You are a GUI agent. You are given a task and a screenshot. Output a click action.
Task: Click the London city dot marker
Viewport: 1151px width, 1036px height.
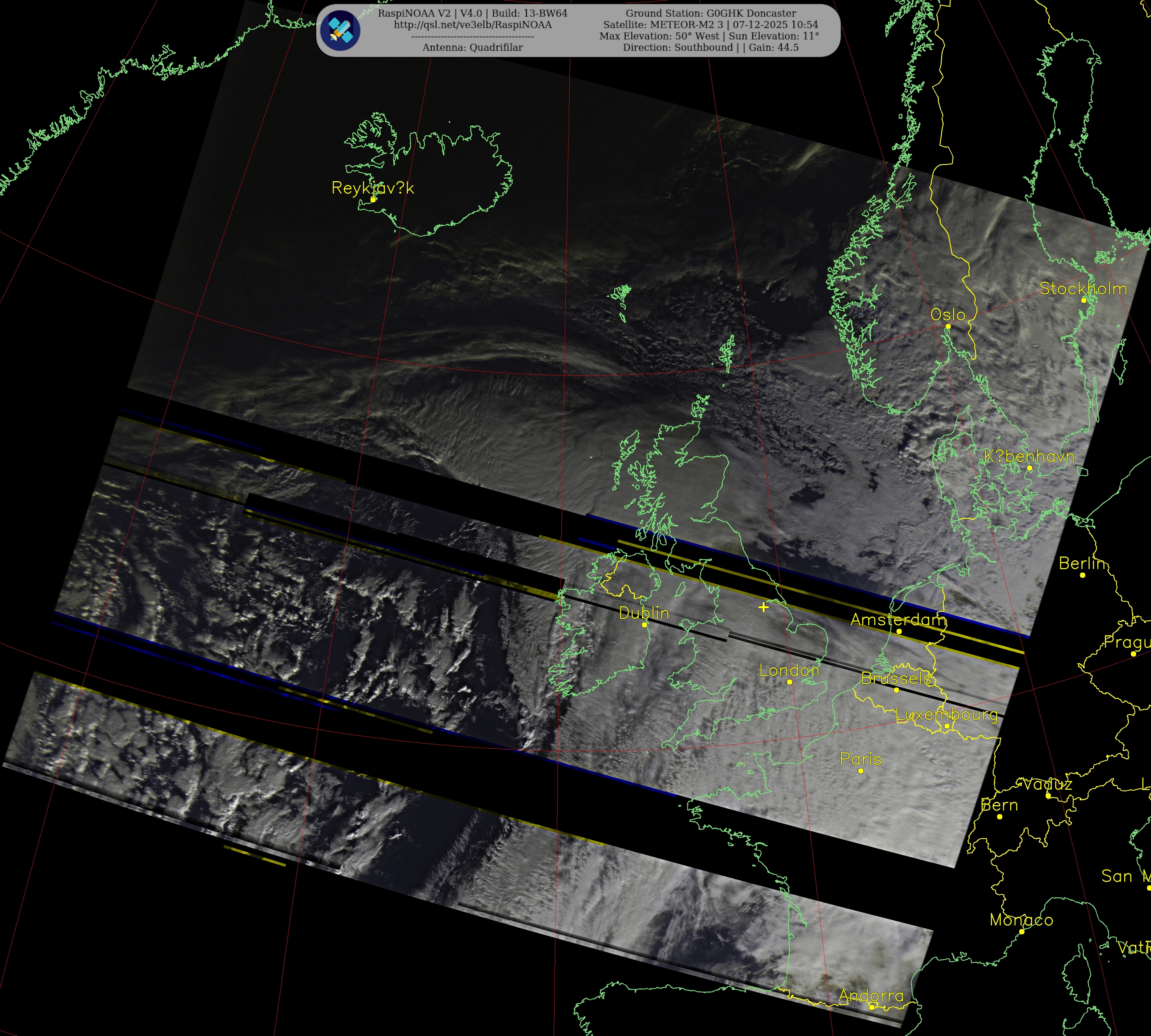789,682
